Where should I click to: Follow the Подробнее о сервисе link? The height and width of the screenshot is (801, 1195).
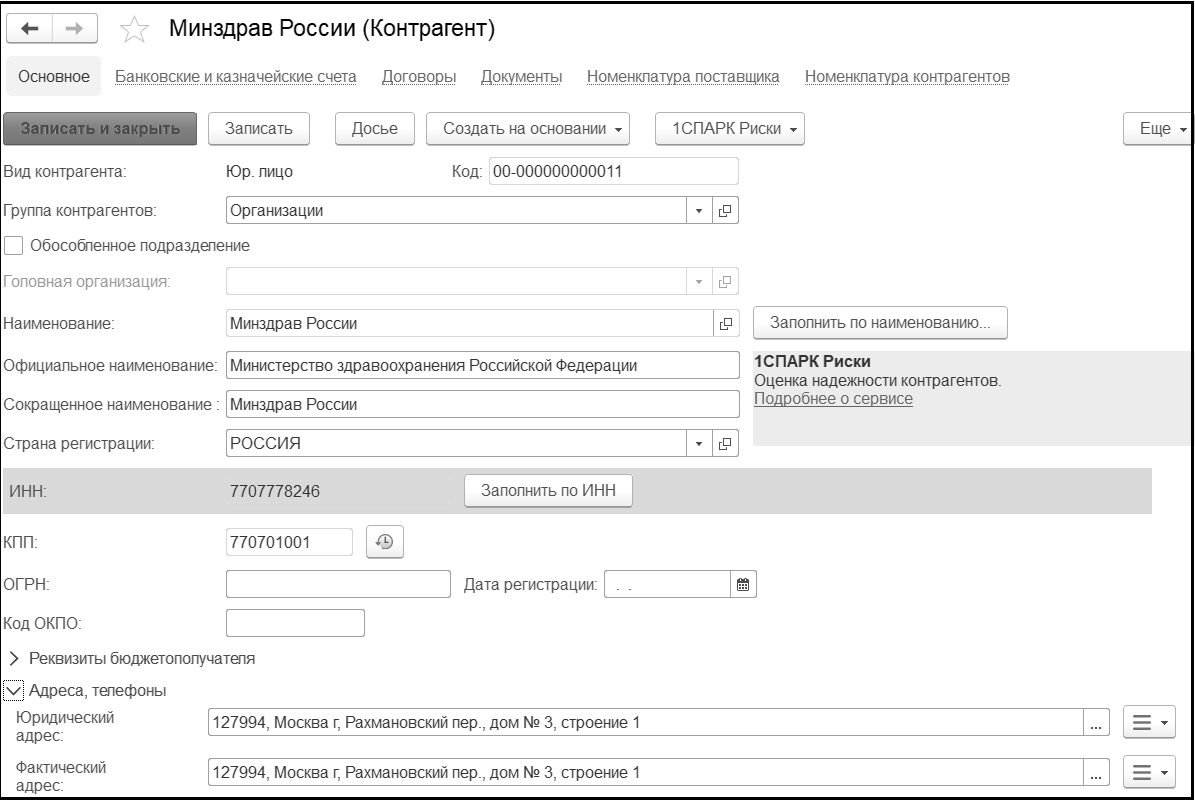tap(832, 398)
